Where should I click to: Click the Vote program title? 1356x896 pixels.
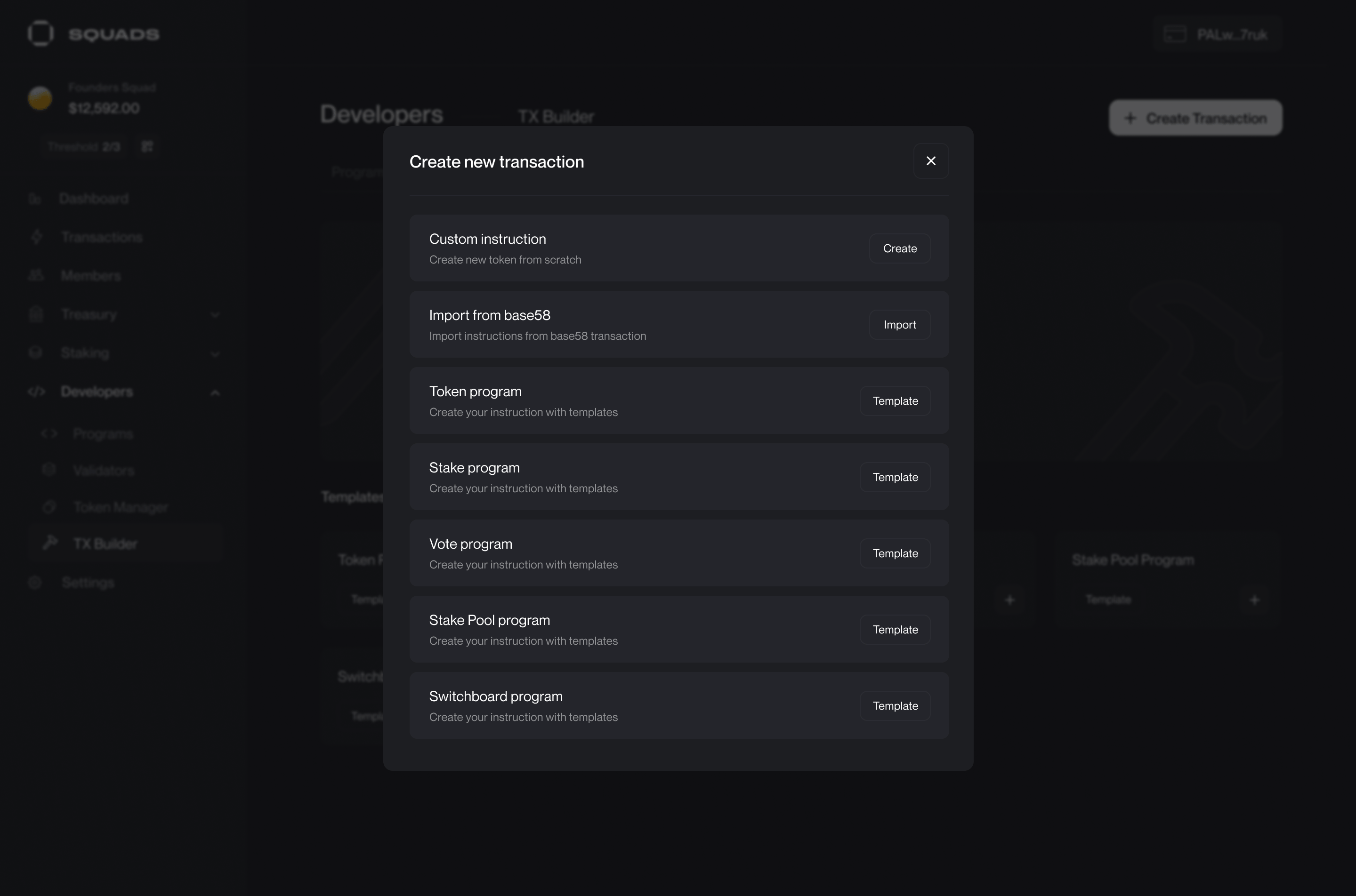tap(470, 544)
